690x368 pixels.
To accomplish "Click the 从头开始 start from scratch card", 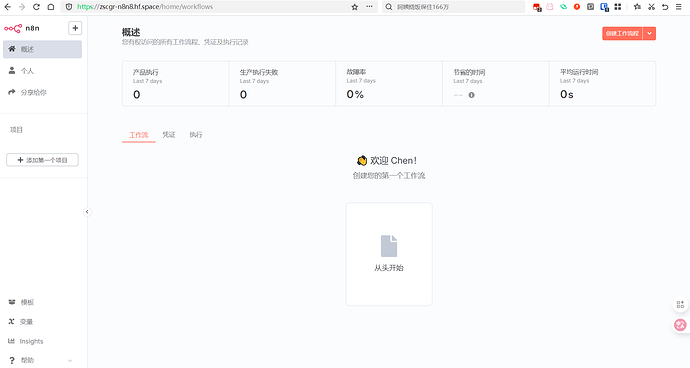I will (x=389, y=254).
